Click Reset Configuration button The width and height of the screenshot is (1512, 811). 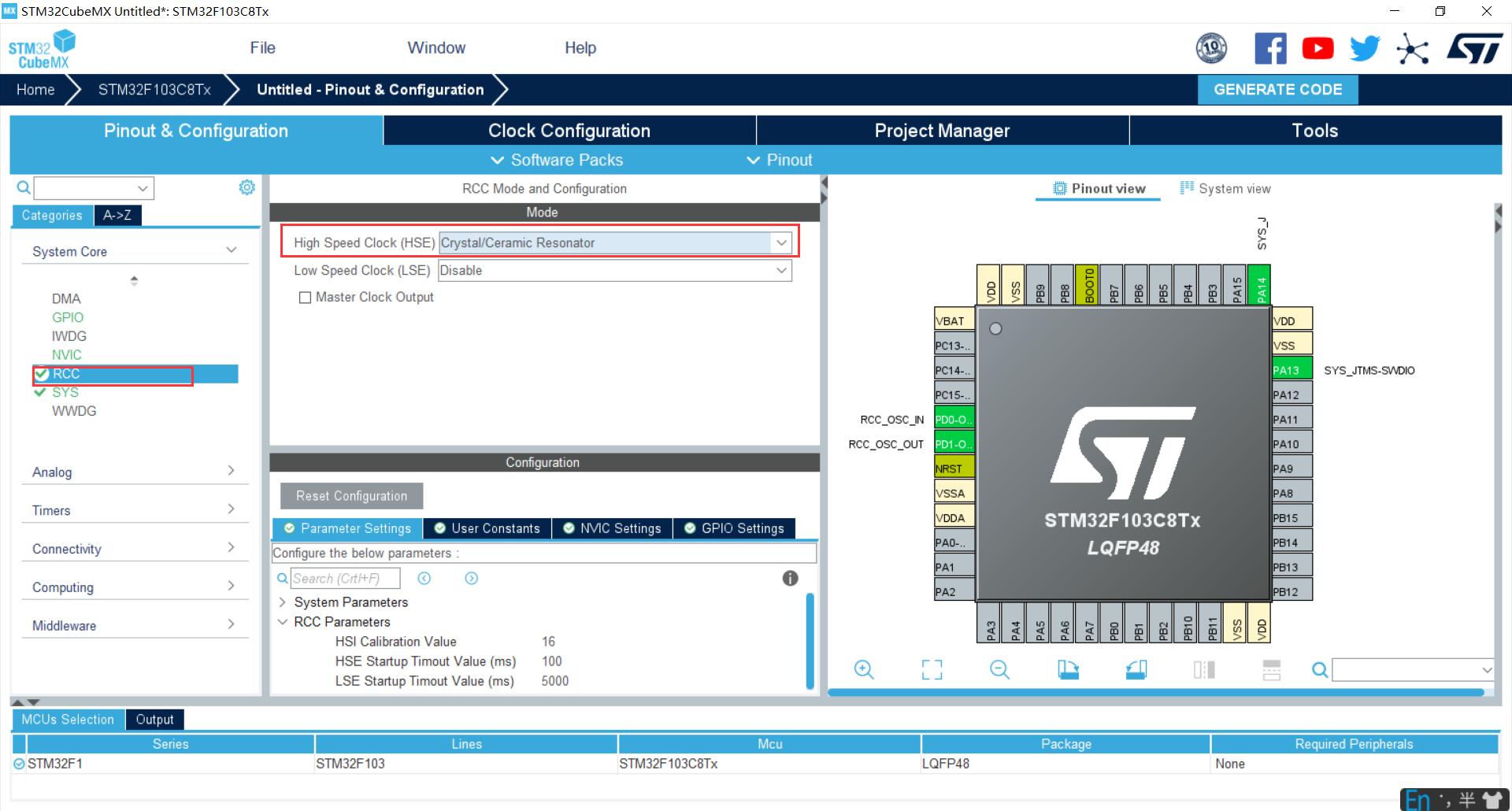click(x=352, y=496)
